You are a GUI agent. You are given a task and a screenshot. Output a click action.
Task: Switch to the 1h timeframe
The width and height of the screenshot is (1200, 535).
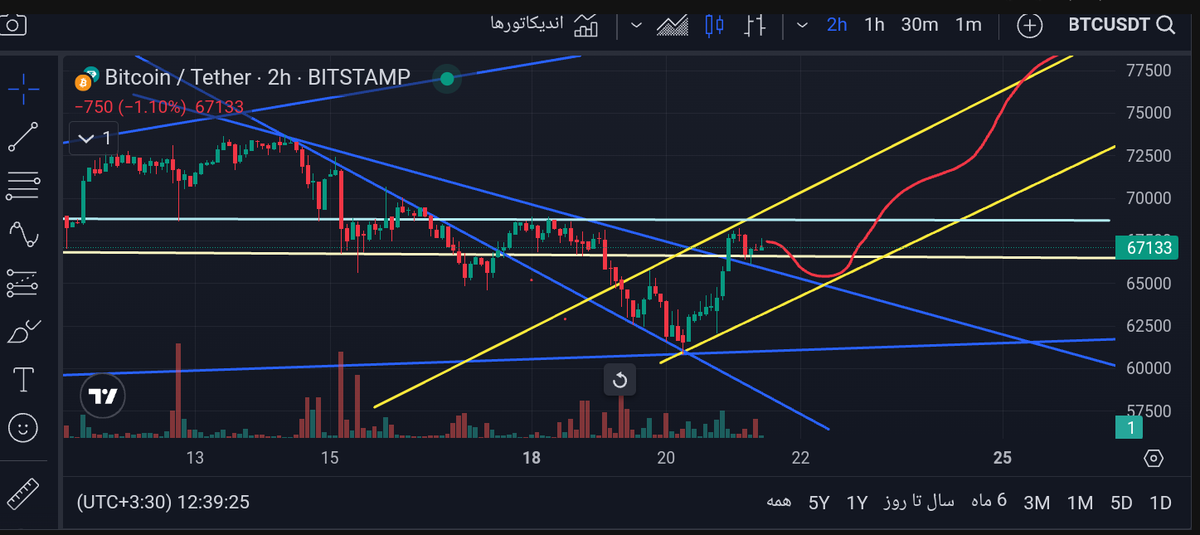[874, 25]
